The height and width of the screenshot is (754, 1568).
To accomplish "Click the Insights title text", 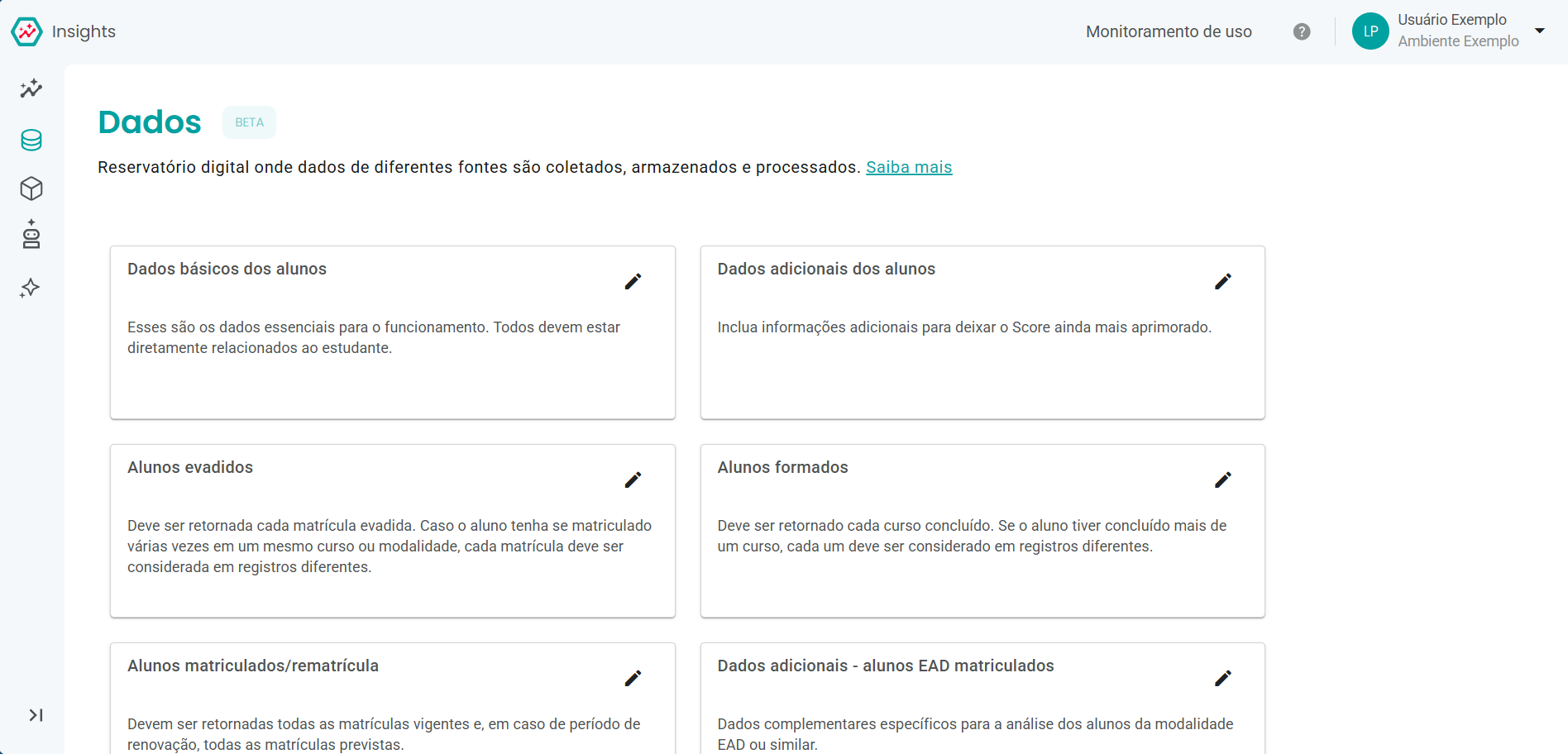I will [84, 31].
